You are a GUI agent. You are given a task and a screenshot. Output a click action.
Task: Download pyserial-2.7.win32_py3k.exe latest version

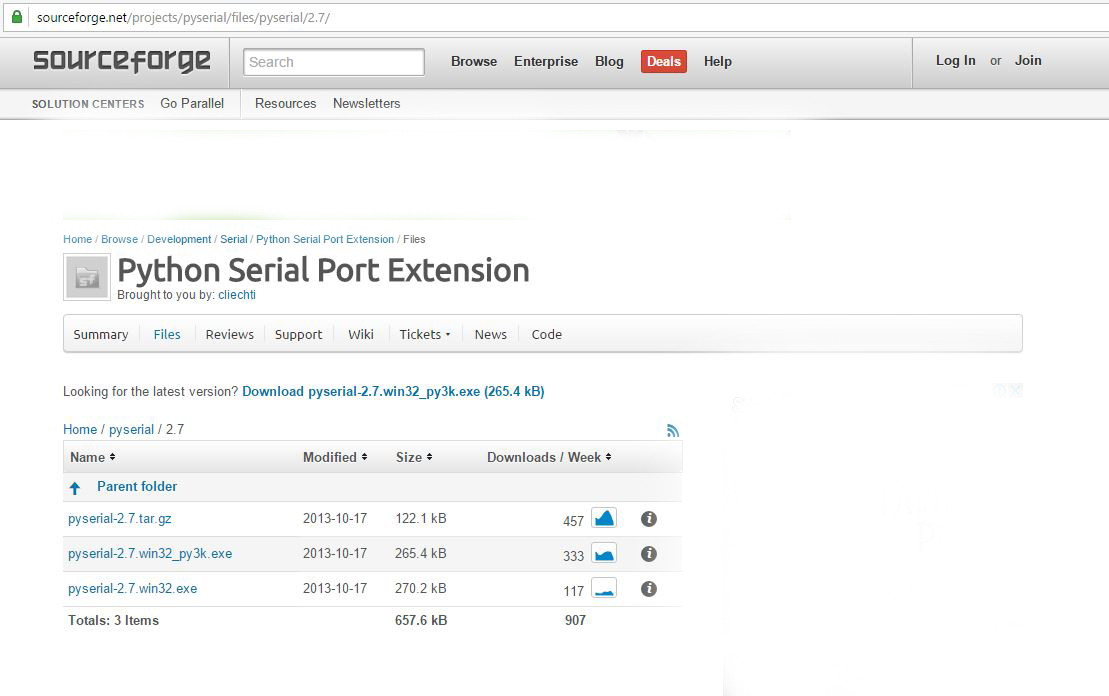click(394, 391)
